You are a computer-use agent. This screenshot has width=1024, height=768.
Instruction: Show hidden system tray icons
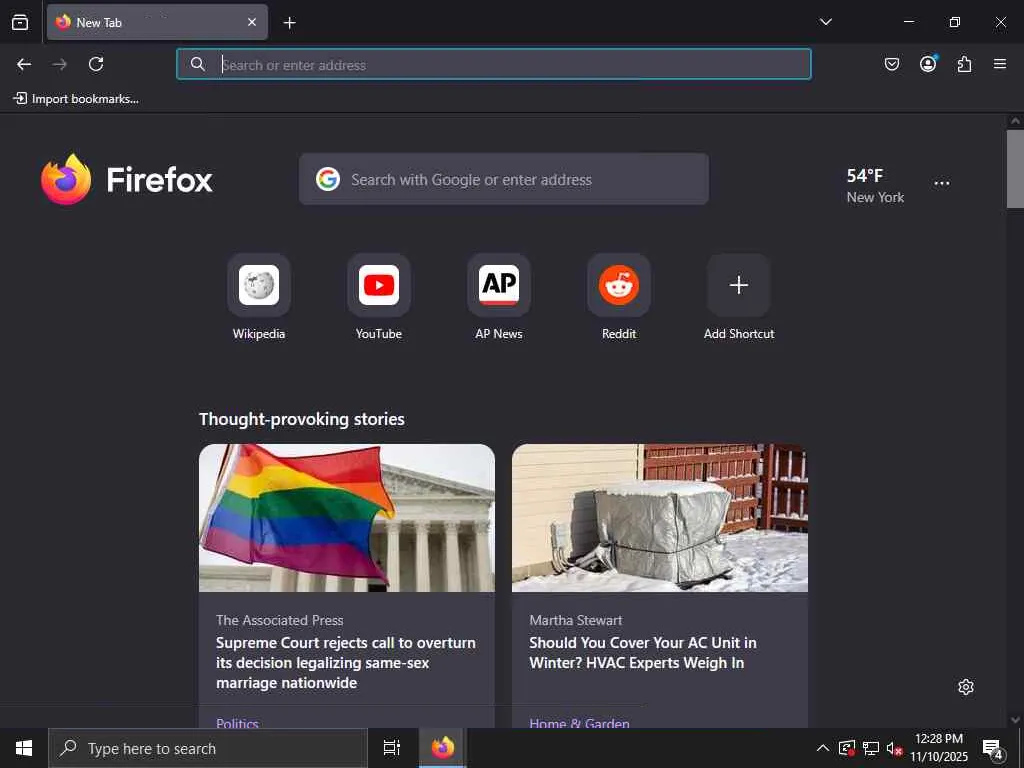(823, 748)
